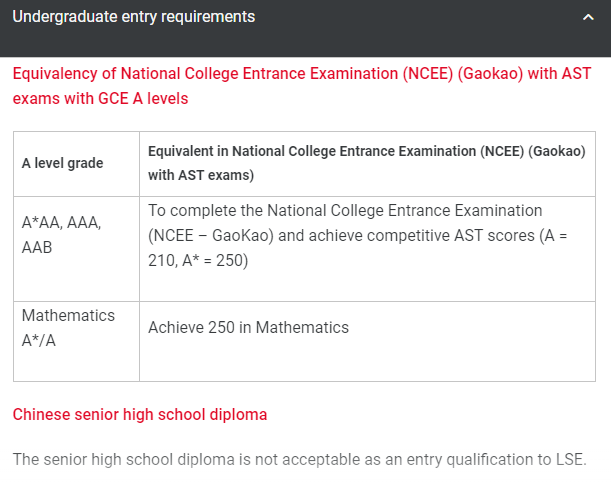Click the 'with GCE A levels' heading line
This screenshot has height=482, width=611.
pyautogui.click(x=100, y=98)
